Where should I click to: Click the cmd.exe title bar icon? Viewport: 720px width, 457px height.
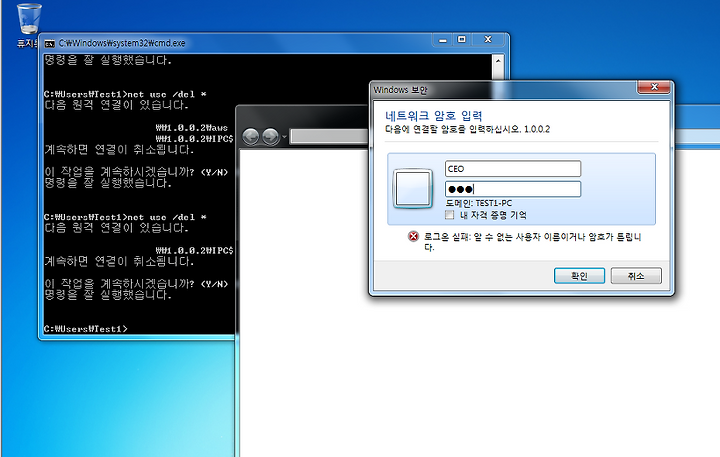tap(49, 44)
